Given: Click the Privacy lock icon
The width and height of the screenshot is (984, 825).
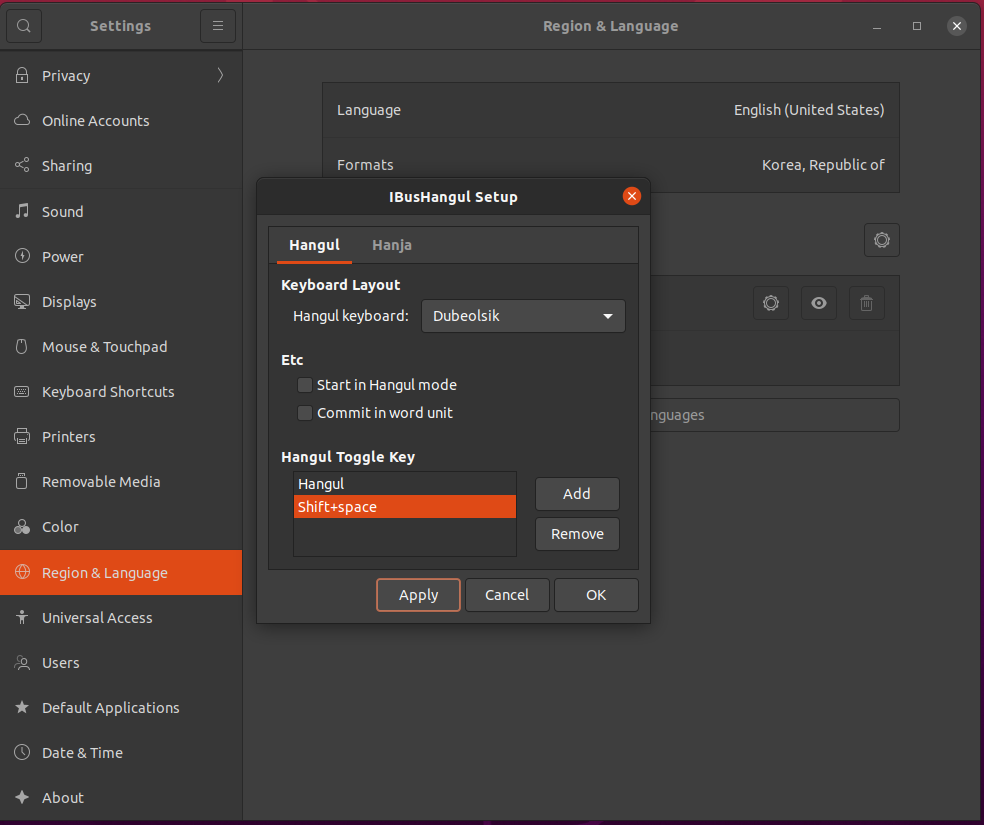Looking at the screenshot, I should coord(22,75).
